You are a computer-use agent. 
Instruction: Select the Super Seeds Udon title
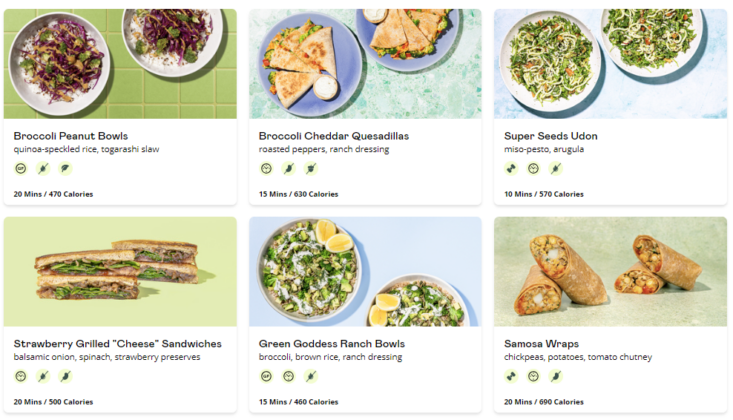551,136
